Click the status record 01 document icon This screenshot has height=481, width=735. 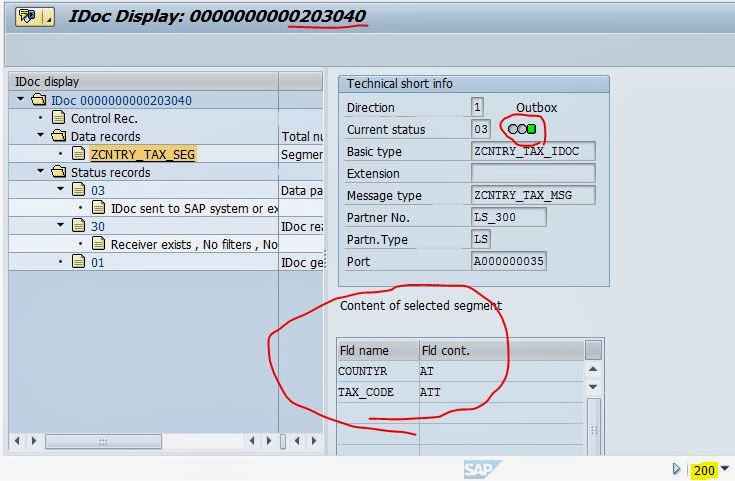pyautogui.click(x=78, y=262)
